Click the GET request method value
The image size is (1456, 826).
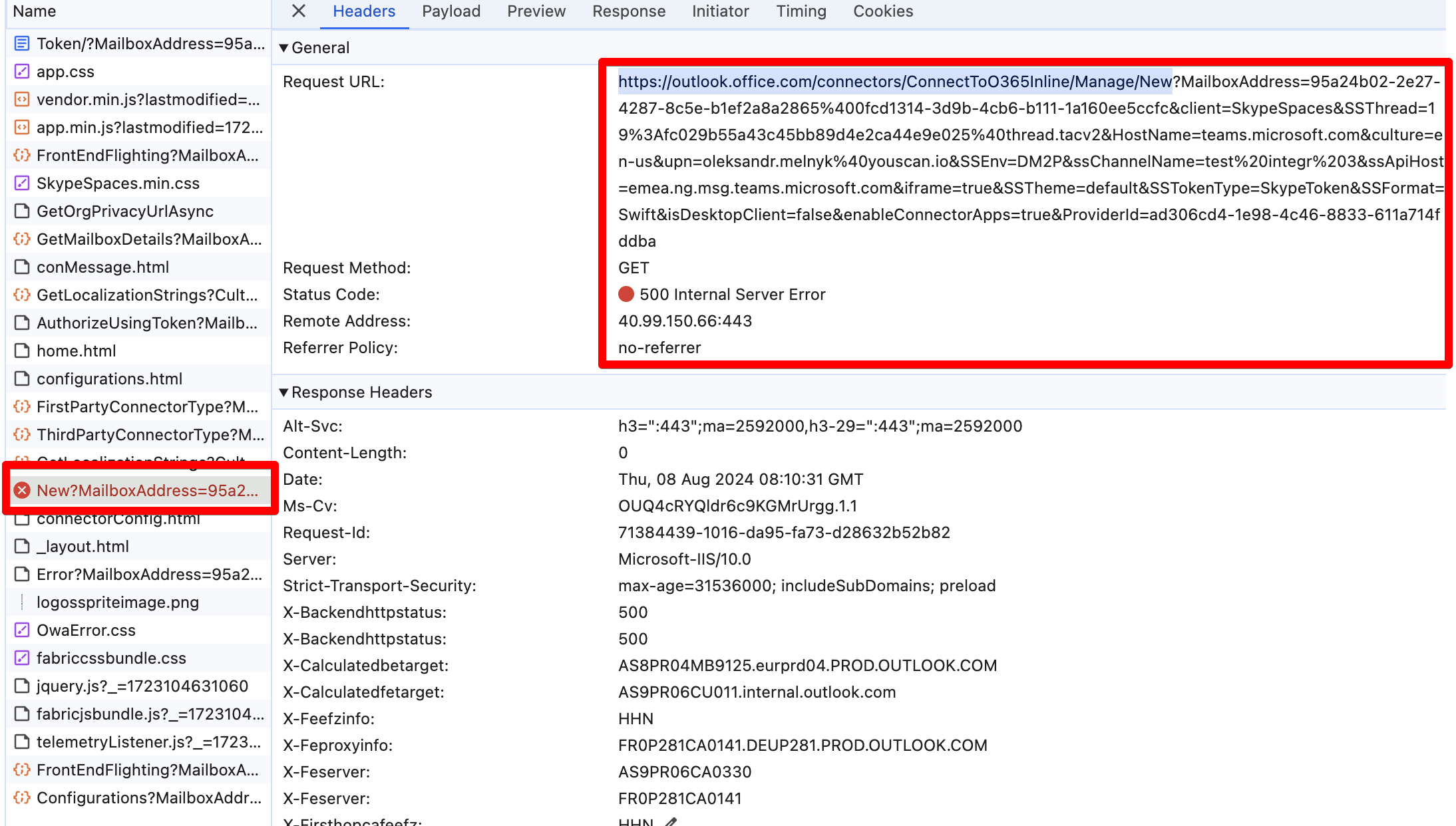click(634, 268)
